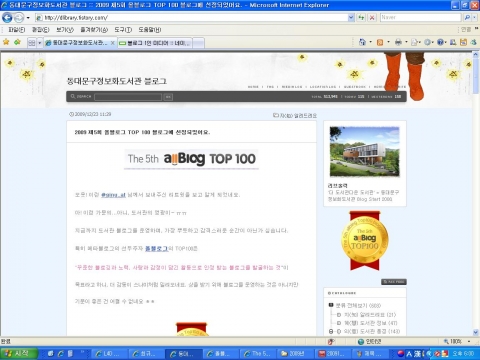Click the Print icon
480x360 pixels.
398,42
